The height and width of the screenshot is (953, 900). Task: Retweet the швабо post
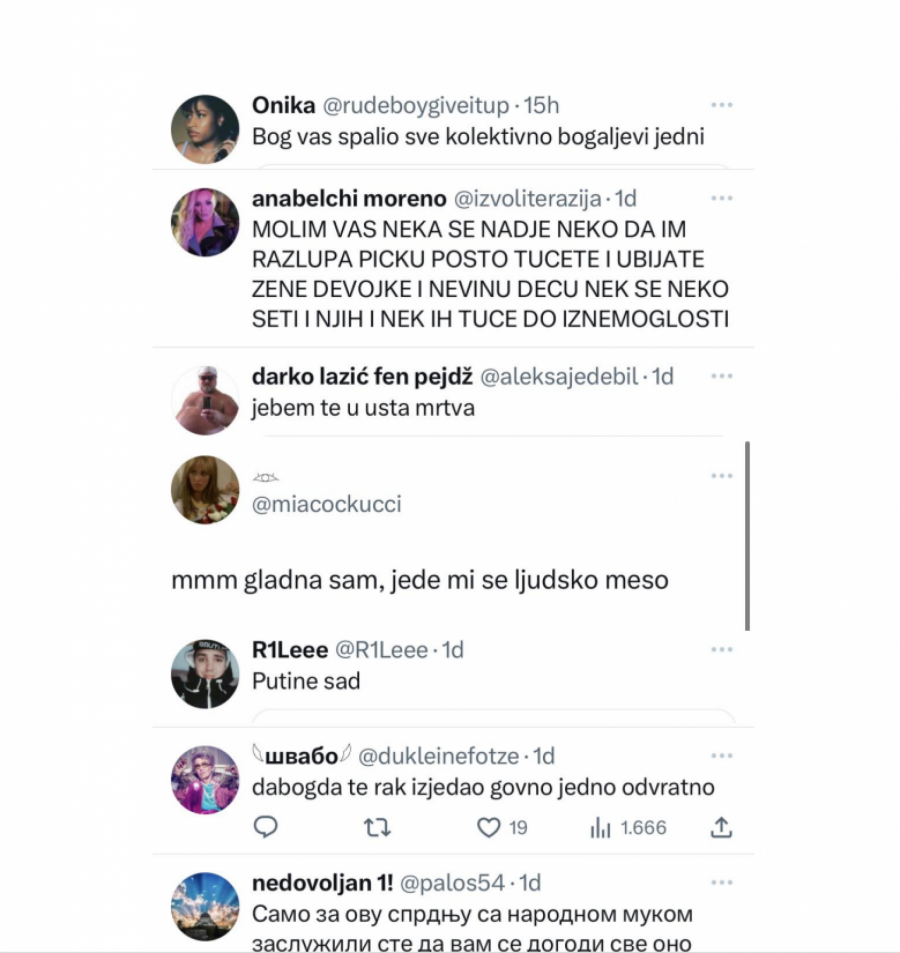(377, 827)
